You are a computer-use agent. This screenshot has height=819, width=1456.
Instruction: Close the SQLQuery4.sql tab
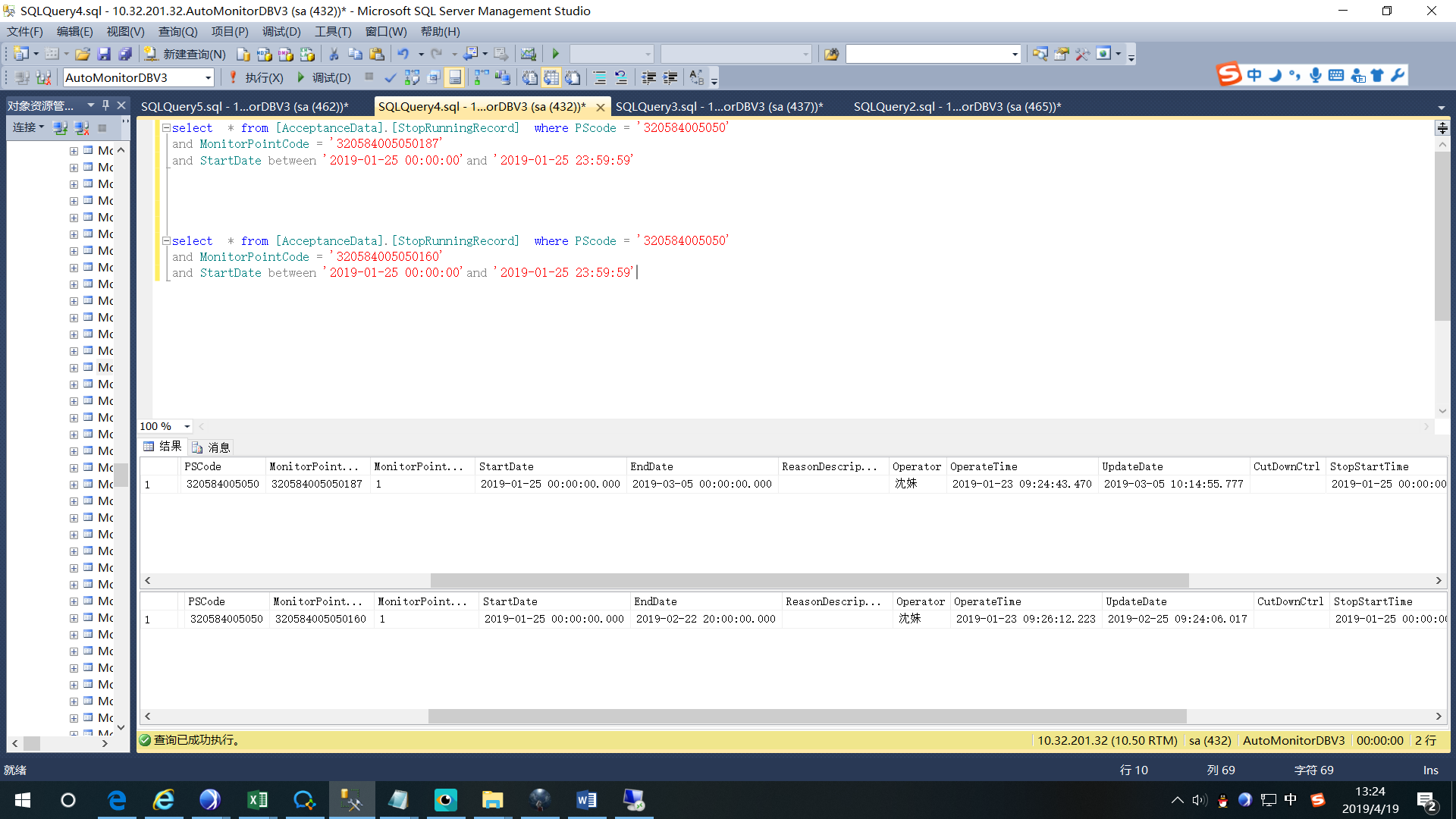click(x=601, y=107)
